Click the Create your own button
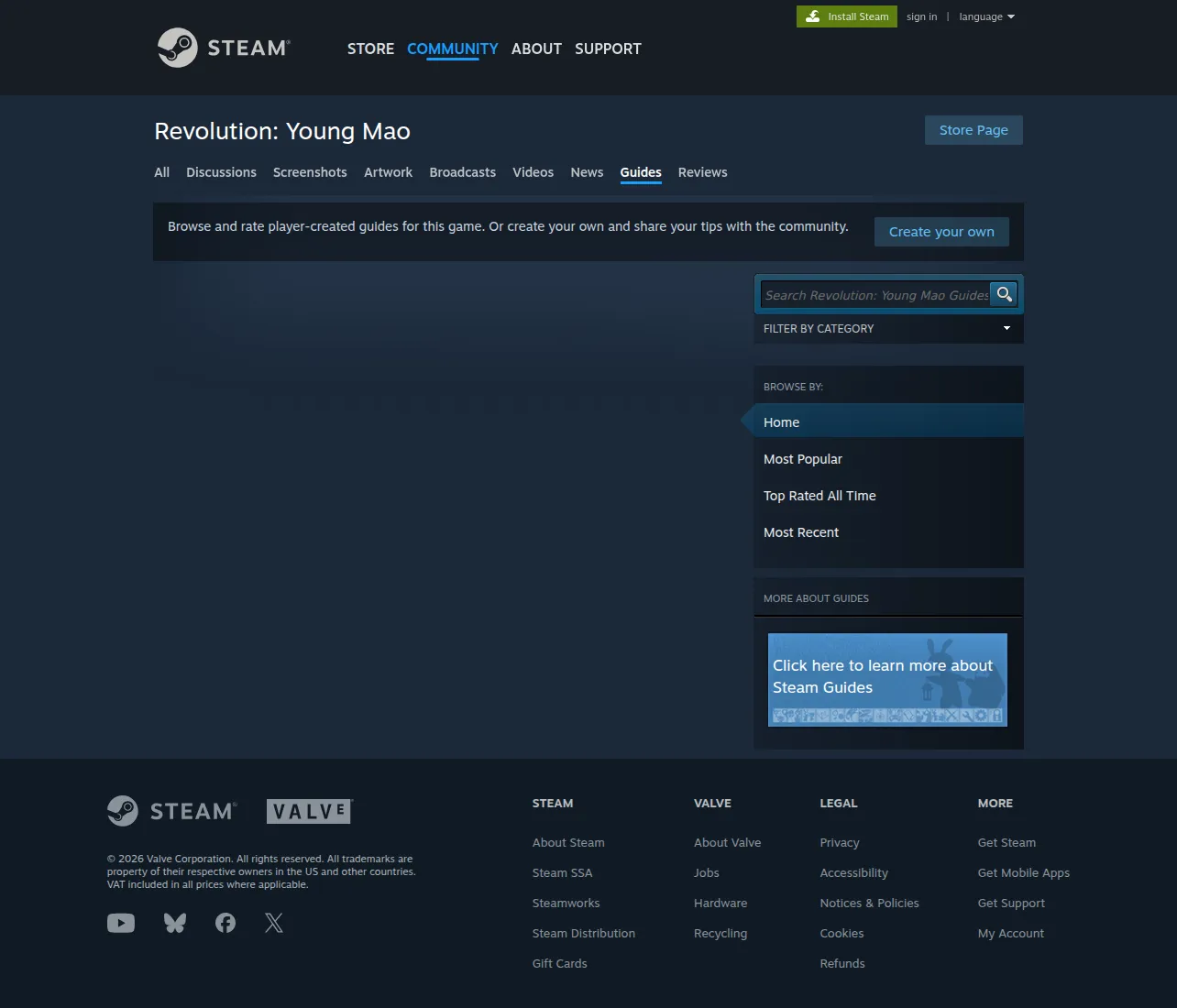 click(941, 232)
